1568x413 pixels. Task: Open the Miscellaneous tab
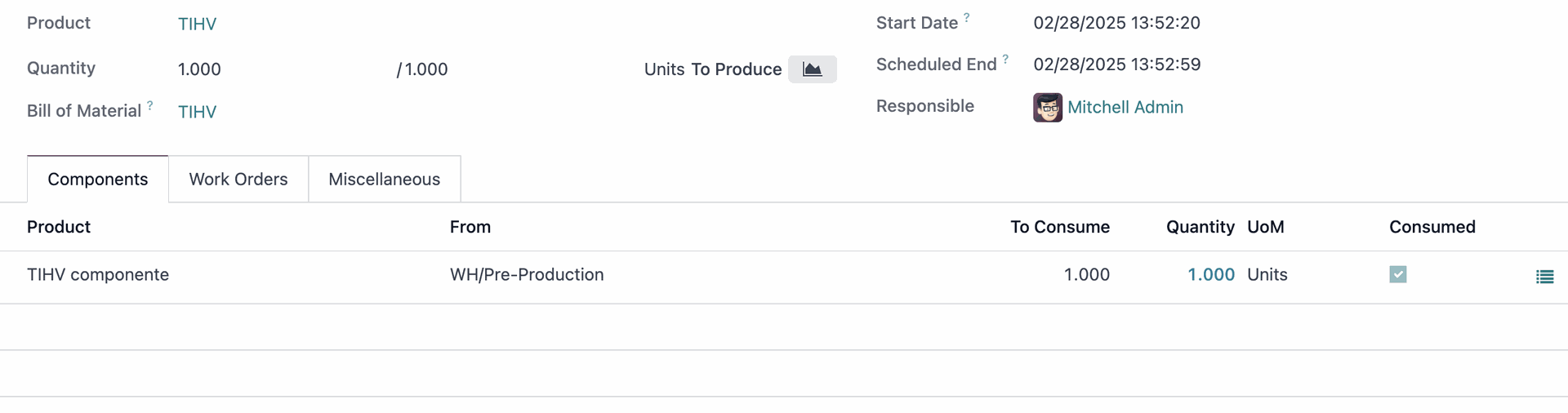click(x=384, y=179)
